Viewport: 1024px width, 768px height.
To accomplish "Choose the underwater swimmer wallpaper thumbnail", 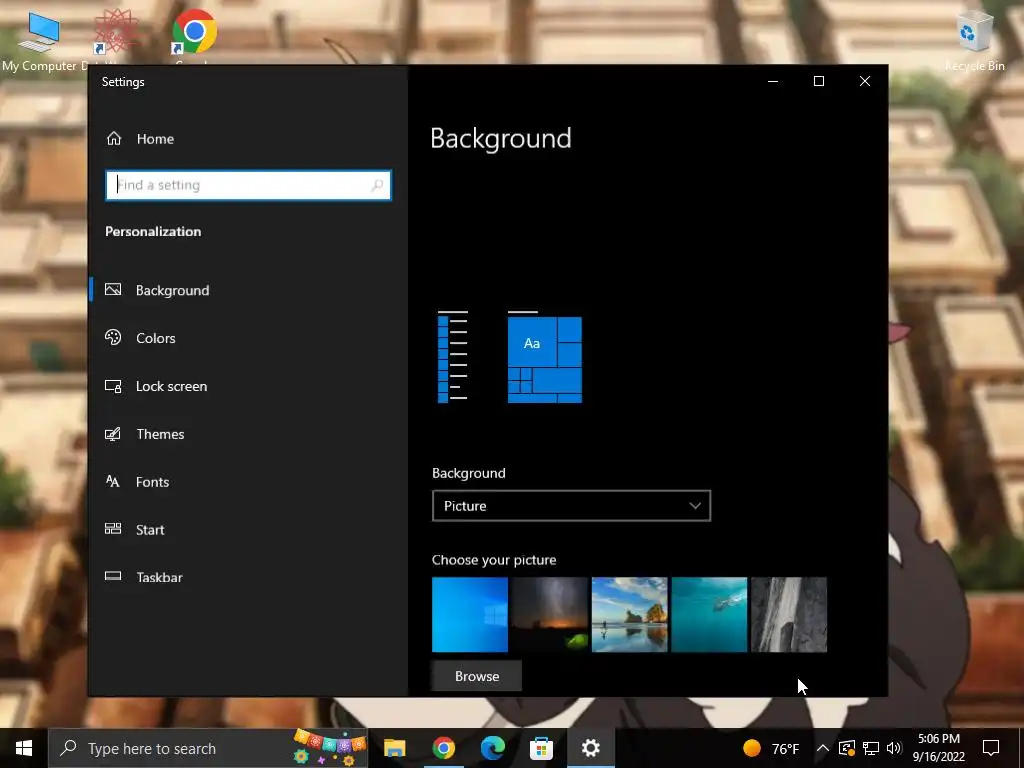I will [x=709, y=615].
